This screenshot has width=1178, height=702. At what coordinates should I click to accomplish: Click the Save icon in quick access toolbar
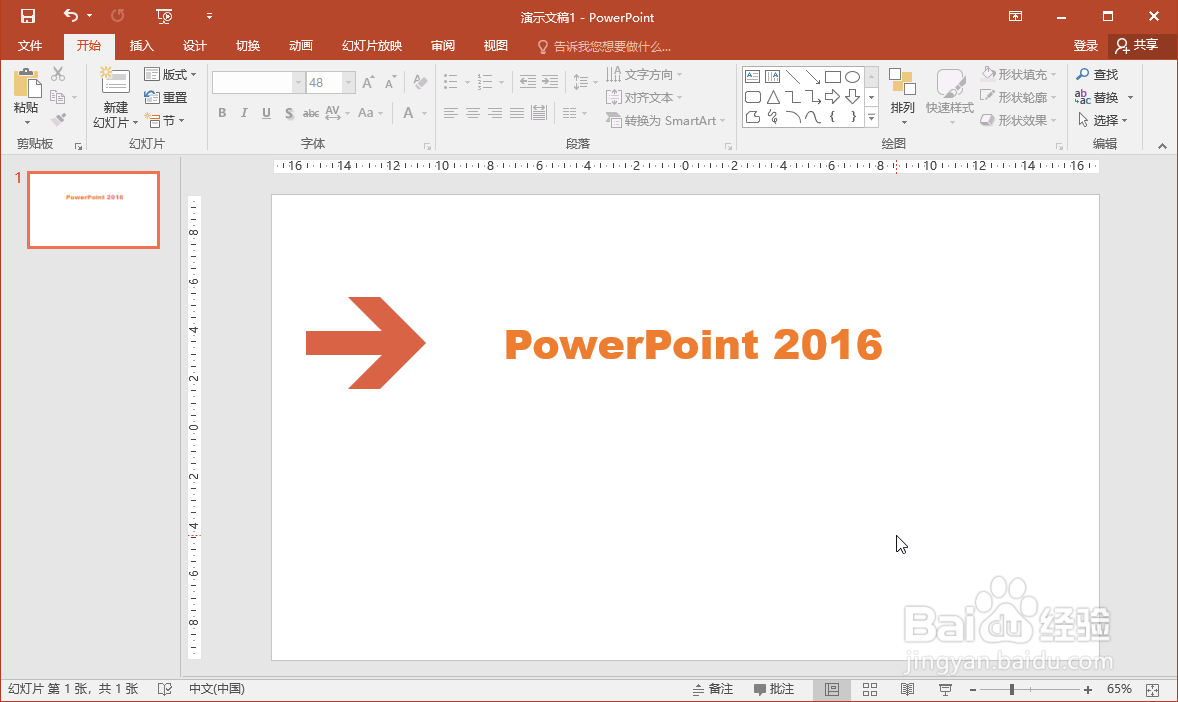point(28,16)
